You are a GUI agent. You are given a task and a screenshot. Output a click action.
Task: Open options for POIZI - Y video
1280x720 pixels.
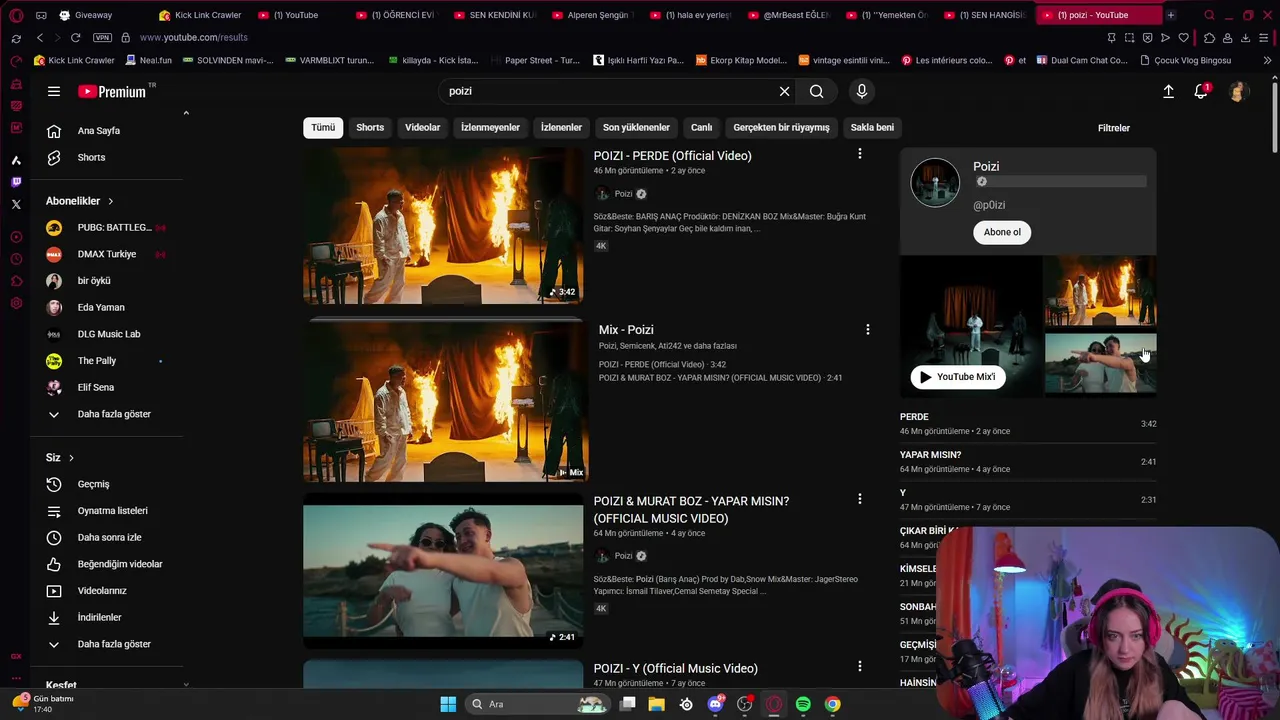click(859, 666)
